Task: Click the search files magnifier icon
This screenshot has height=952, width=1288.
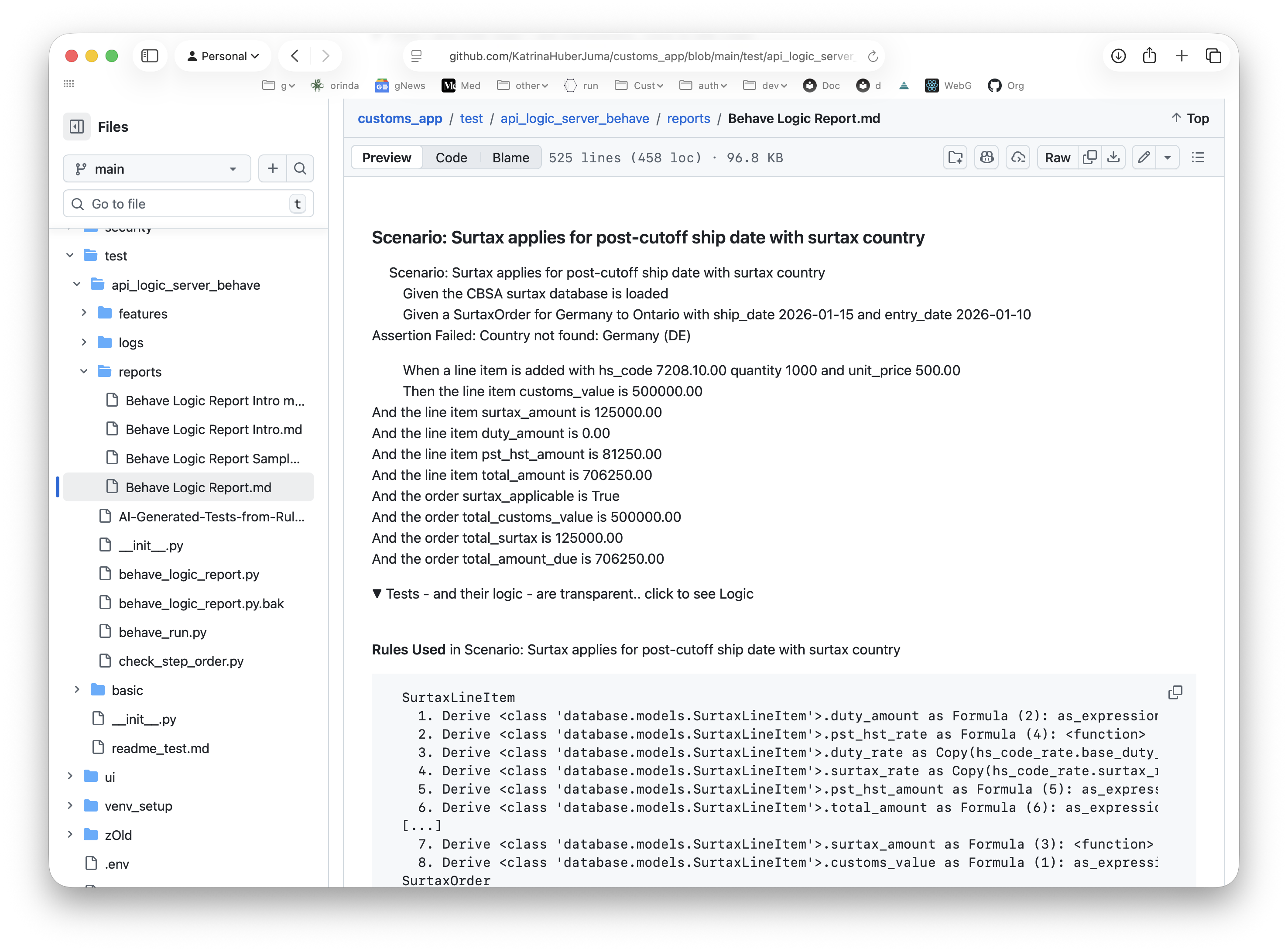Action: click(300, 169)
